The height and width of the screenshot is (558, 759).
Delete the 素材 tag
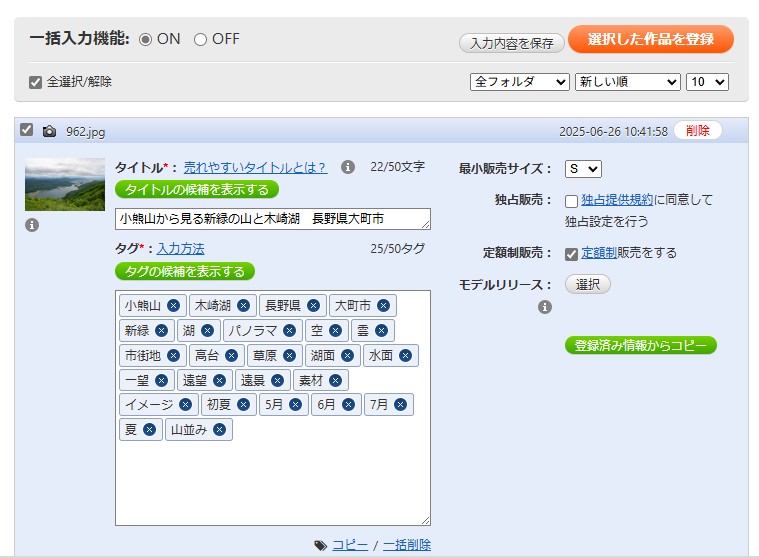coord(335,380)
